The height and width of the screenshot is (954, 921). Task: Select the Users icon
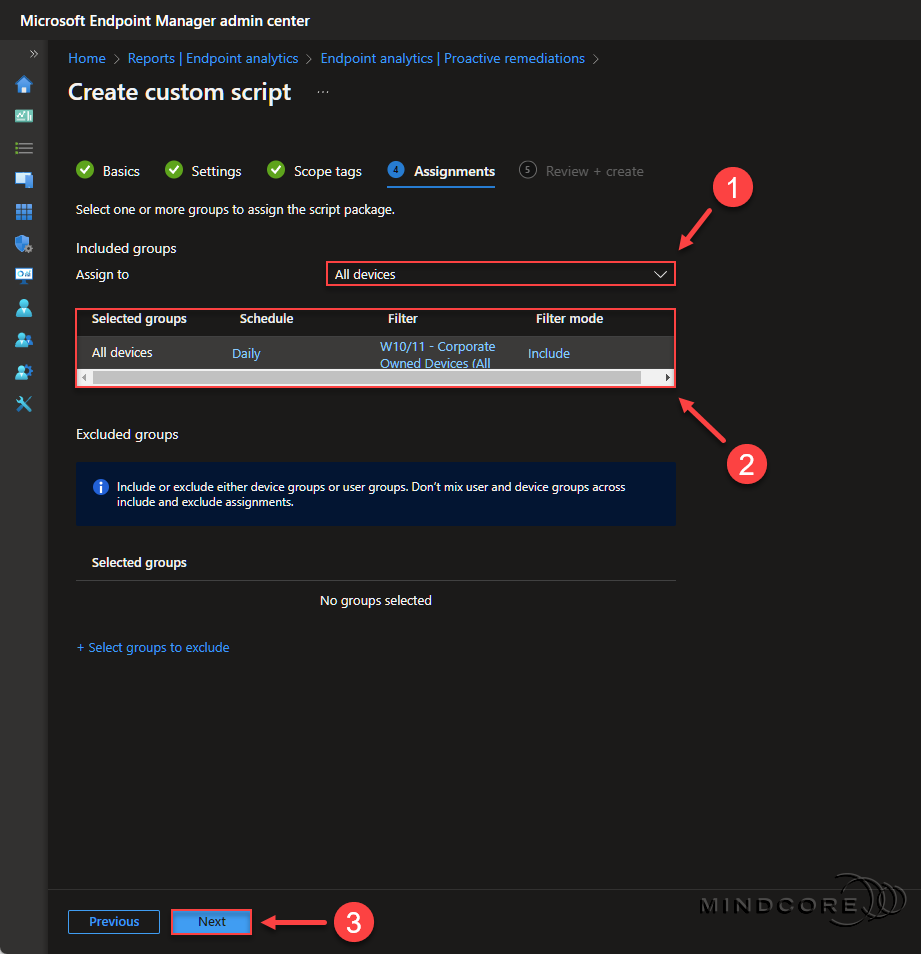point(24,308)
